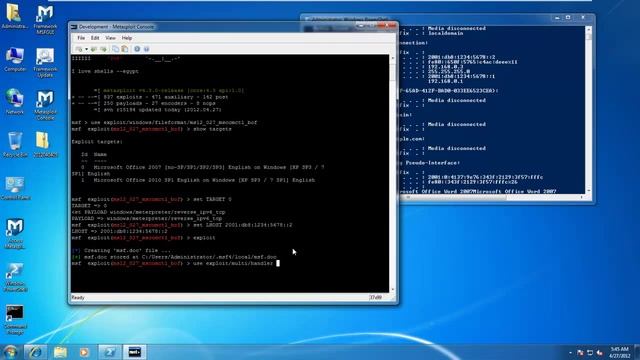Switch to Metasploit Console taskbar button

(x=134, y=352)
